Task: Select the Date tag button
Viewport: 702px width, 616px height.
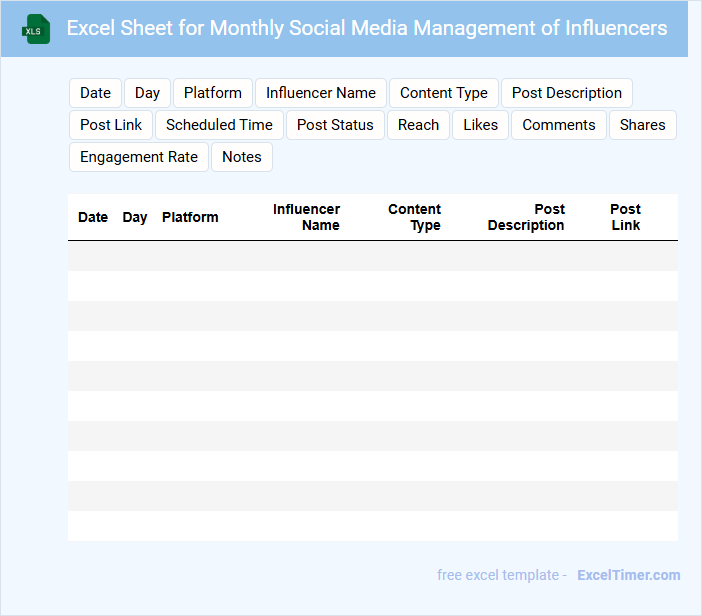Action: tap(95, 93)
